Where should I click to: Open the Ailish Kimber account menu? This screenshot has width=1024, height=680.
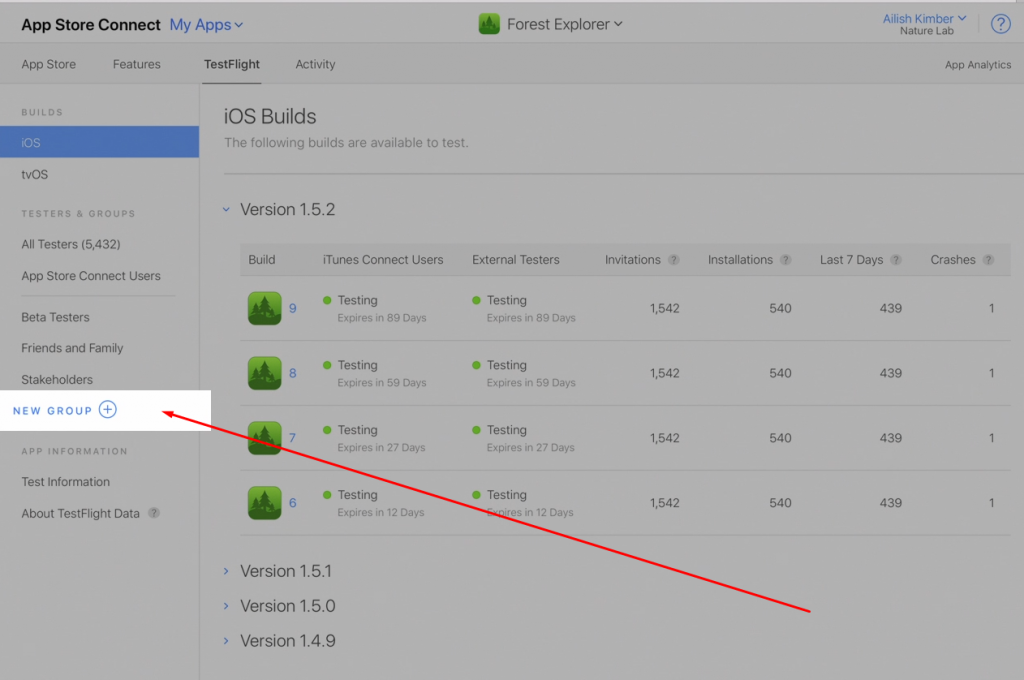tap(924, 19)
